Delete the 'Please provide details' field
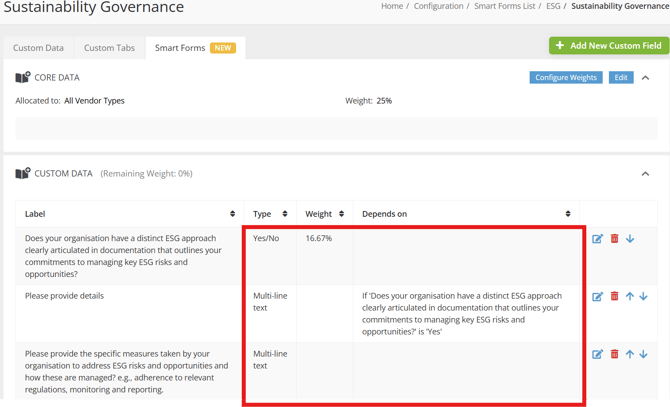The image size is (670, 407). [x=614, y=296]
